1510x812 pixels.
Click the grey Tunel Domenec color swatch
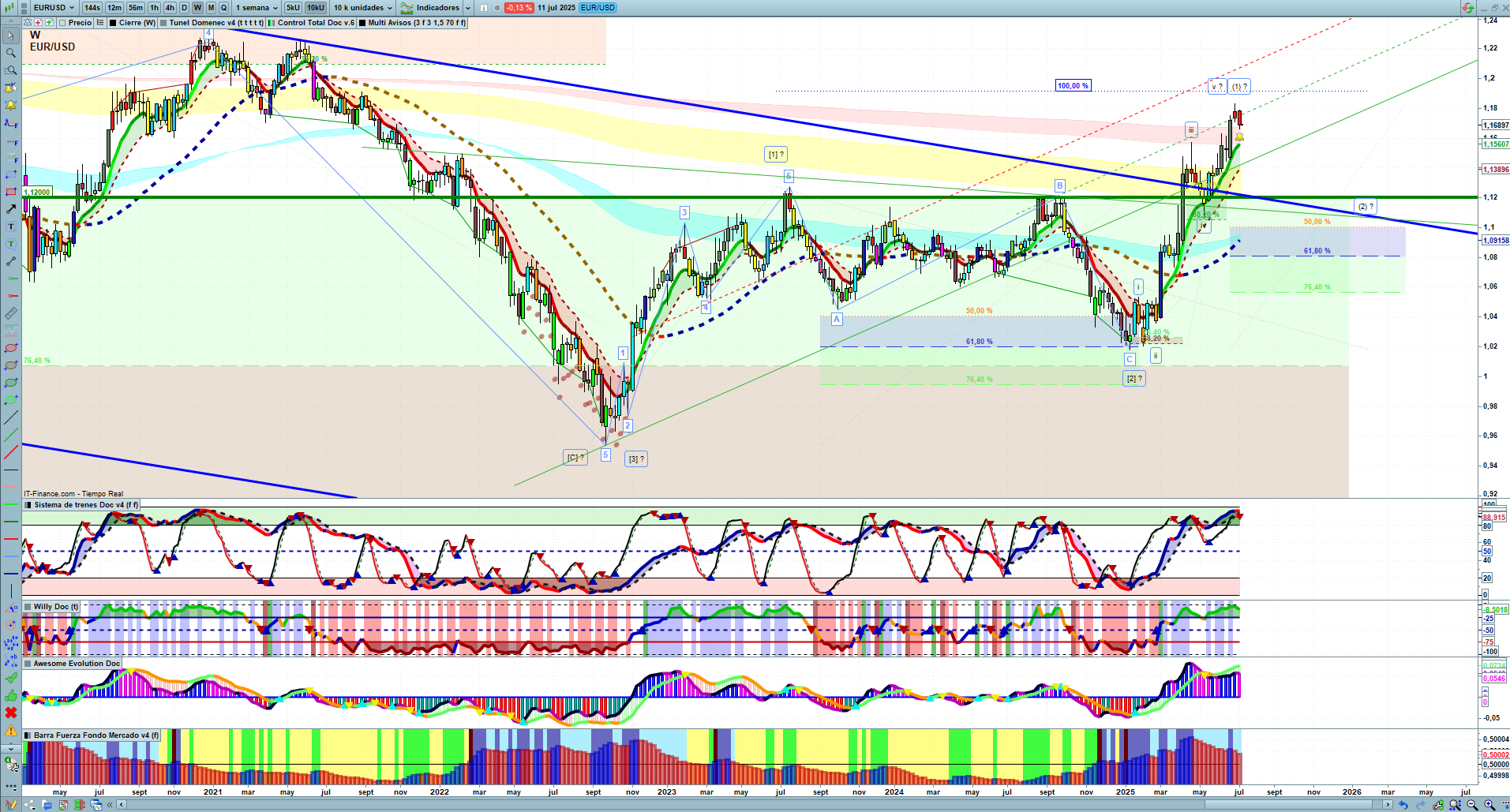click(x=163, y=23)
